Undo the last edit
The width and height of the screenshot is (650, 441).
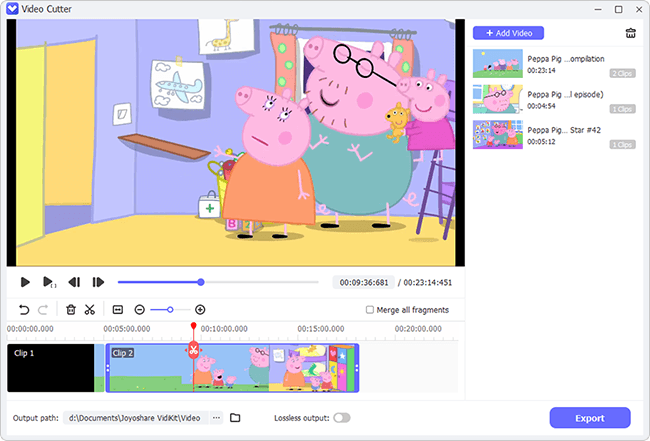24,310
